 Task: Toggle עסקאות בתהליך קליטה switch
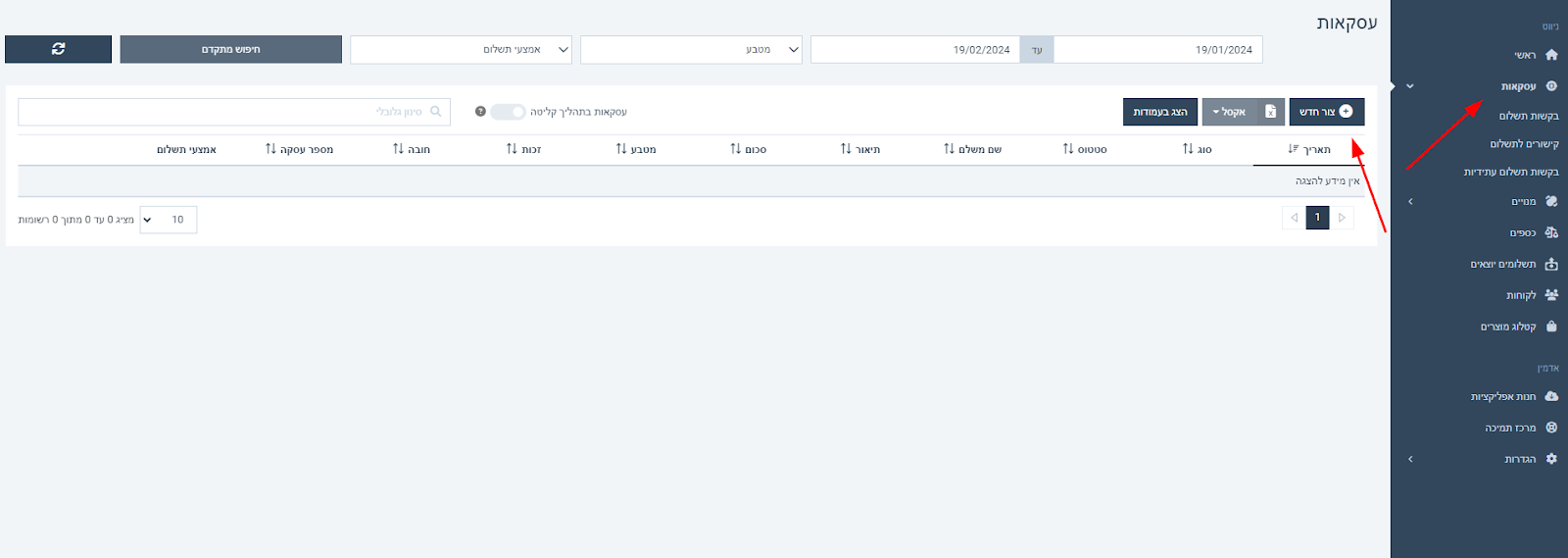(x=508, y=112)
